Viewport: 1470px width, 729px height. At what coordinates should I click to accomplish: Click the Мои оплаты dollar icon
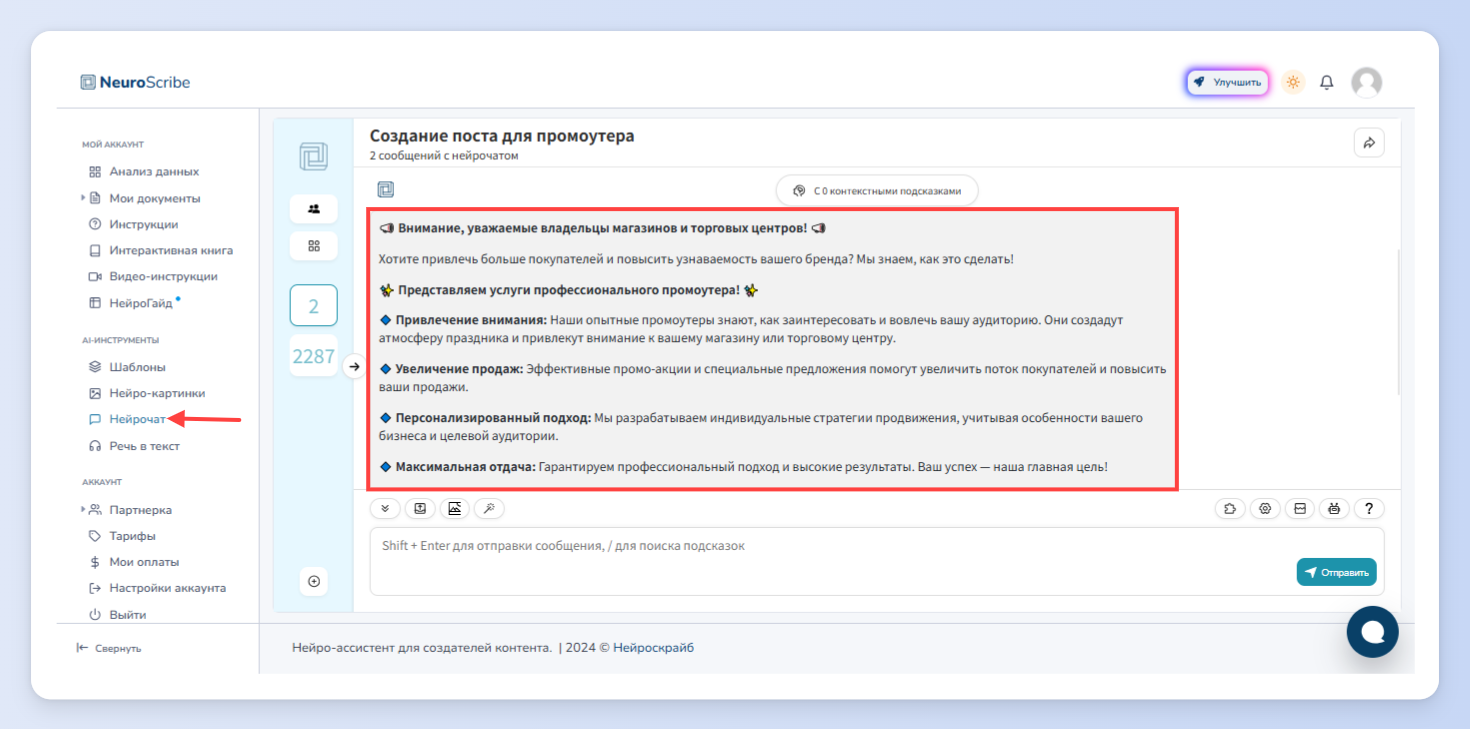[95, 562]
